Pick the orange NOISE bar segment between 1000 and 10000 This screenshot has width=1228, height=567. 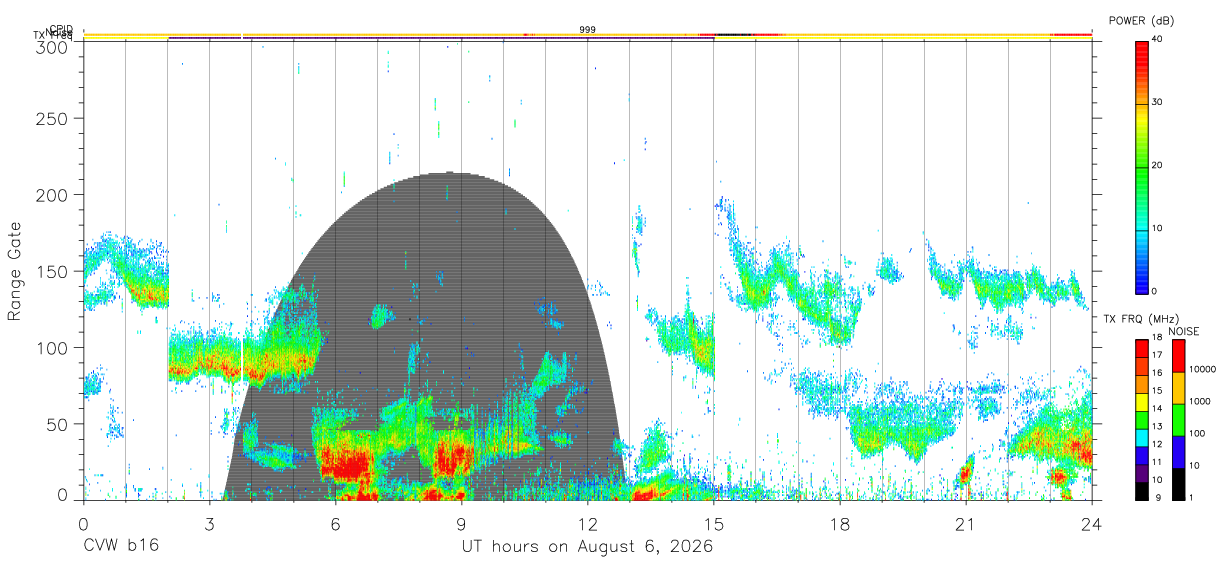pos(1177,388)
